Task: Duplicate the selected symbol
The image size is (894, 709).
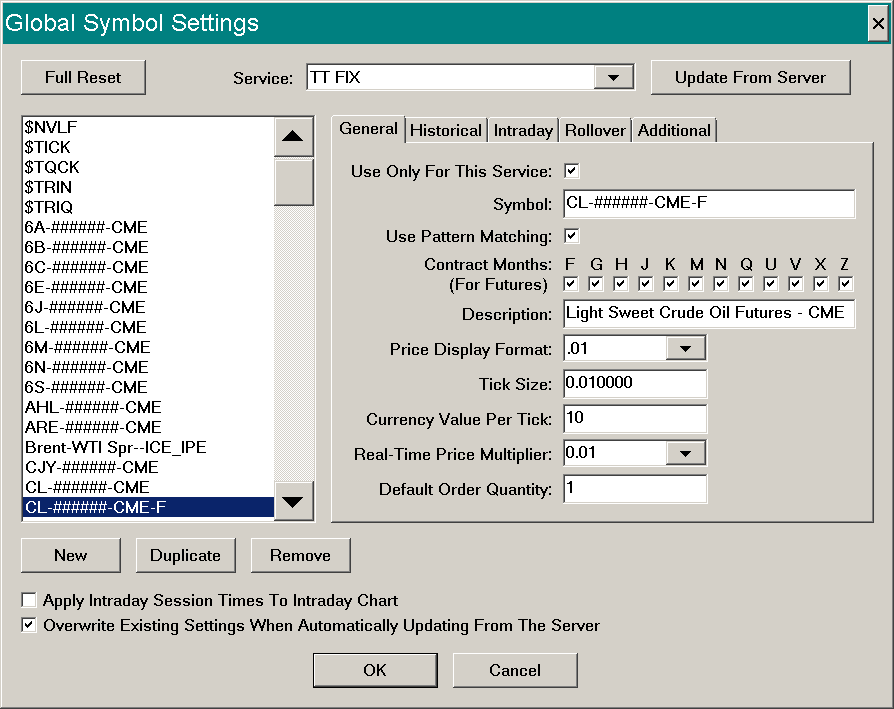Action: [x=185, y=555]
